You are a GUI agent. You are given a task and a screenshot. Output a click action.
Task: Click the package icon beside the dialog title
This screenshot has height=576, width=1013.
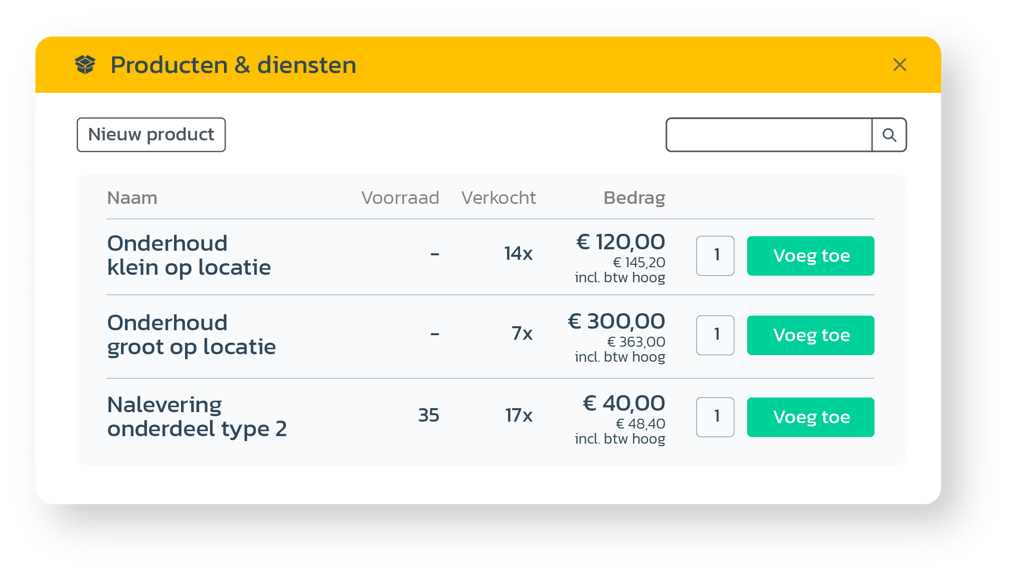coord(85,64)
